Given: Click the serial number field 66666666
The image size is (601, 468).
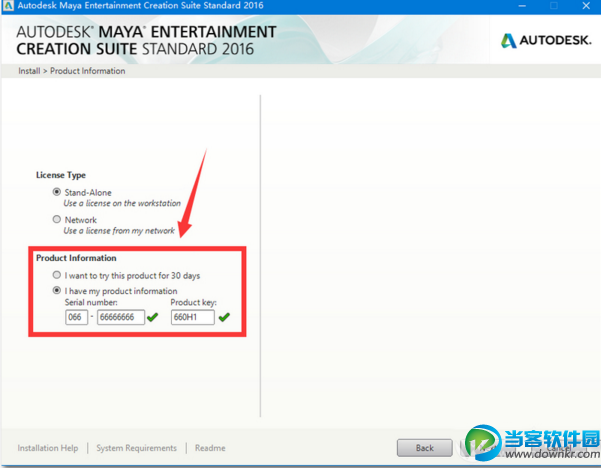Looking at the screenshot, I should (121, 317).
